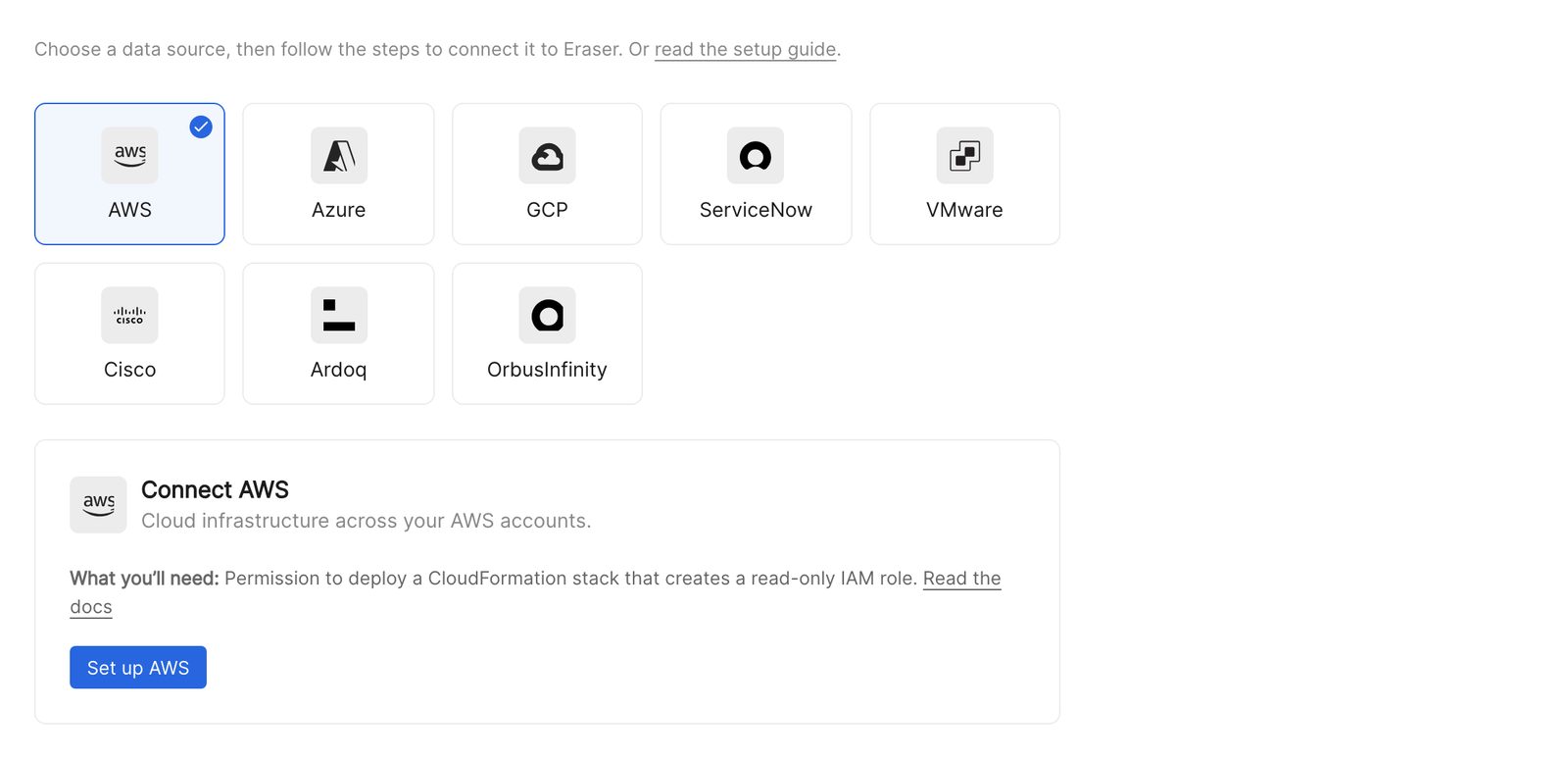Click the AWS logo beside Connect AWS
The image size is (1568, 760).
(x=98, y=505)
